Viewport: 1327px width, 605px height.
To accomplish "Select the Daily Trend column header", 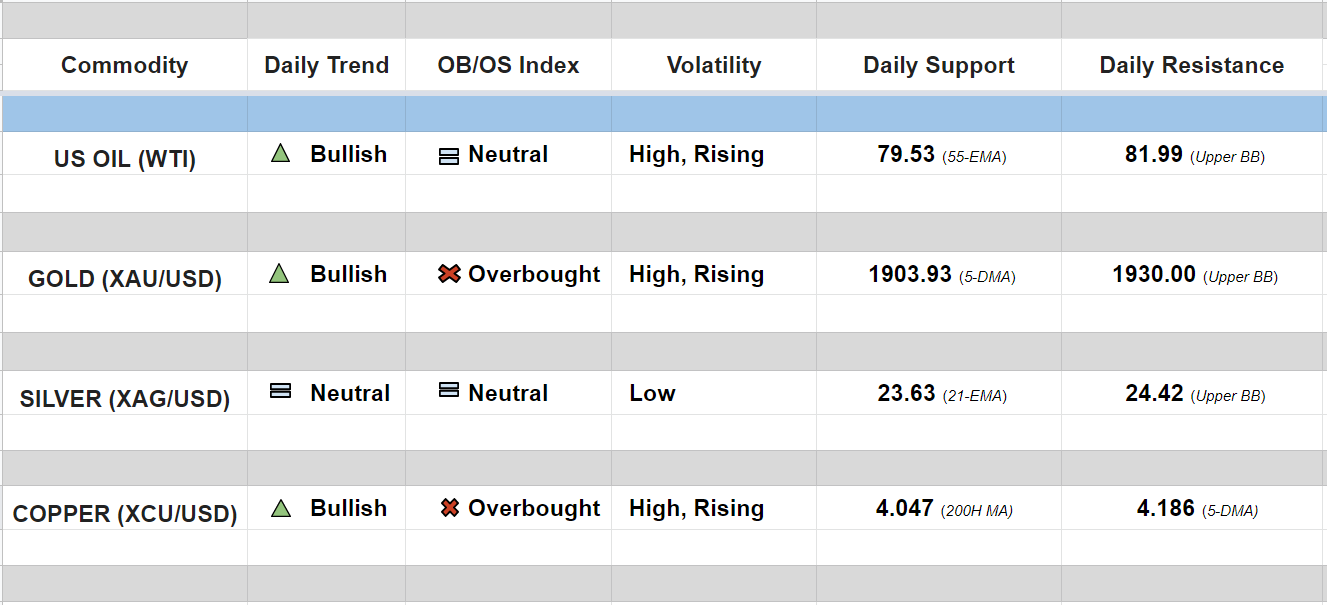I will 326,66.
